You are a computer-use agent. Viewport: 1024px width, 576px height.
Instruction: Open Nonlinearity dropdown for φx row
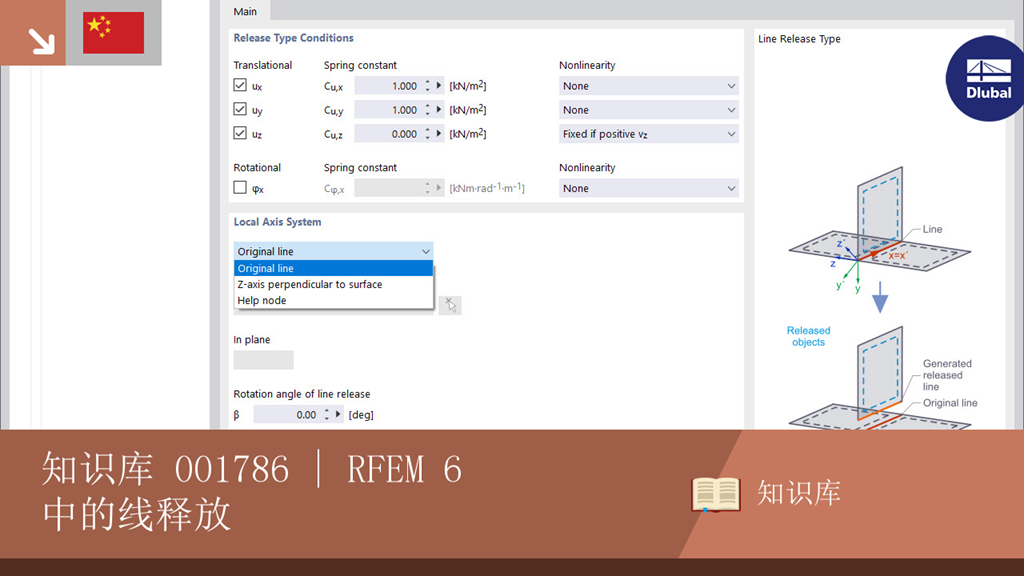coord(648,188)
